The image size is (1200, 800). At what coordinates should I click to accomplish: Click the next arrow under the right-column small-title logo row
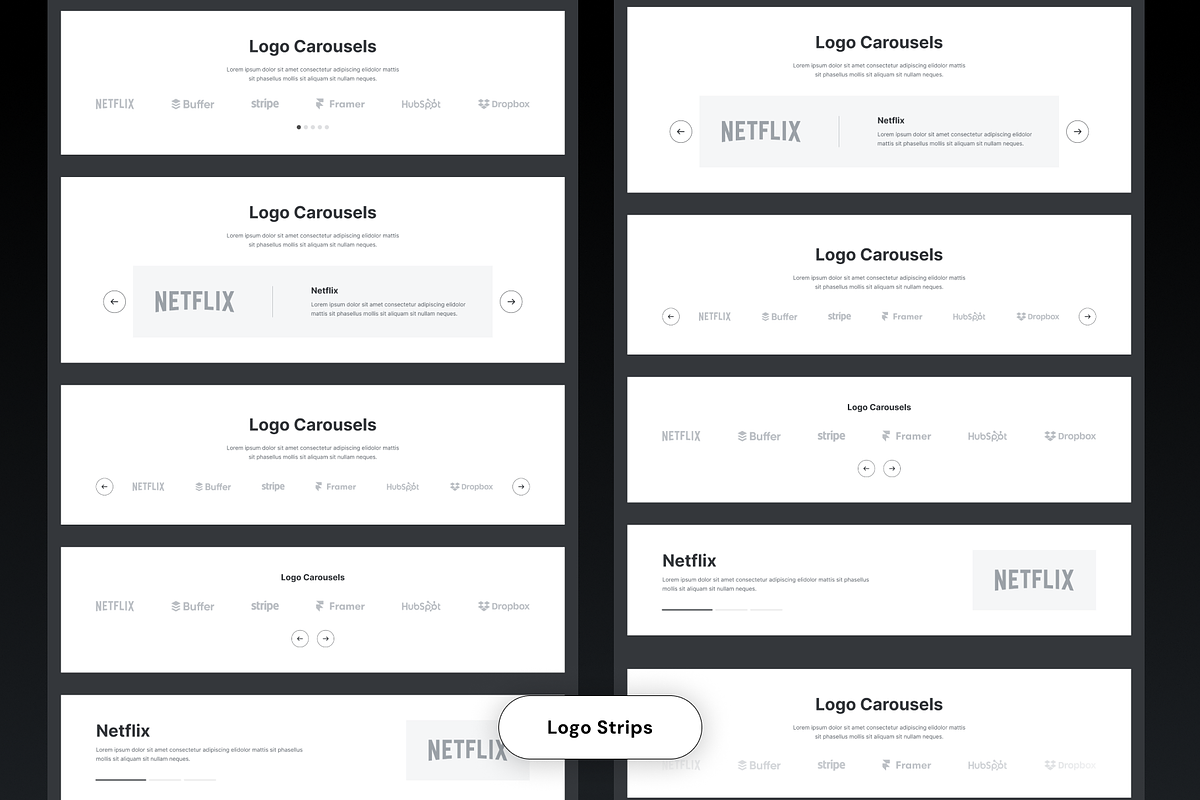tap(892, 468)
